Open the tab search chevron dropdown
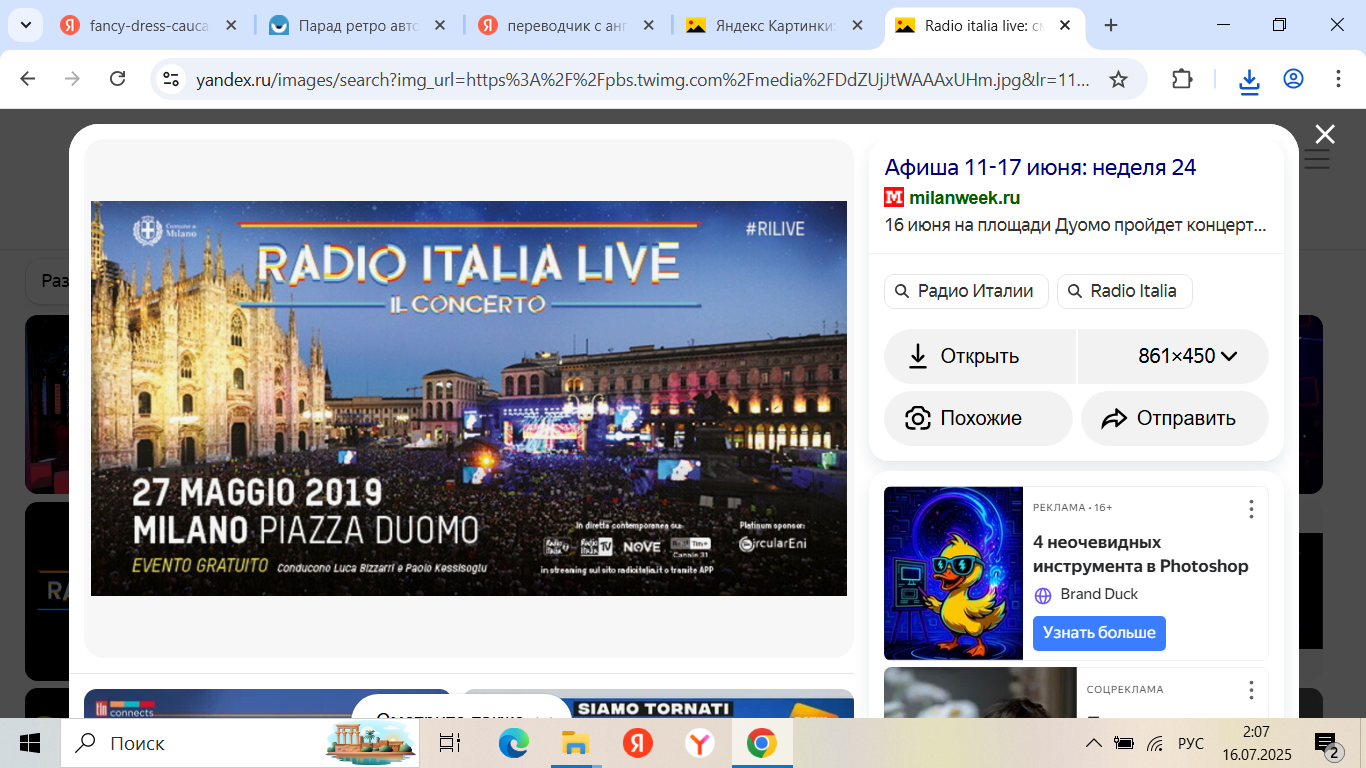The image size is (1366, 768). click(x=26, y=25)
